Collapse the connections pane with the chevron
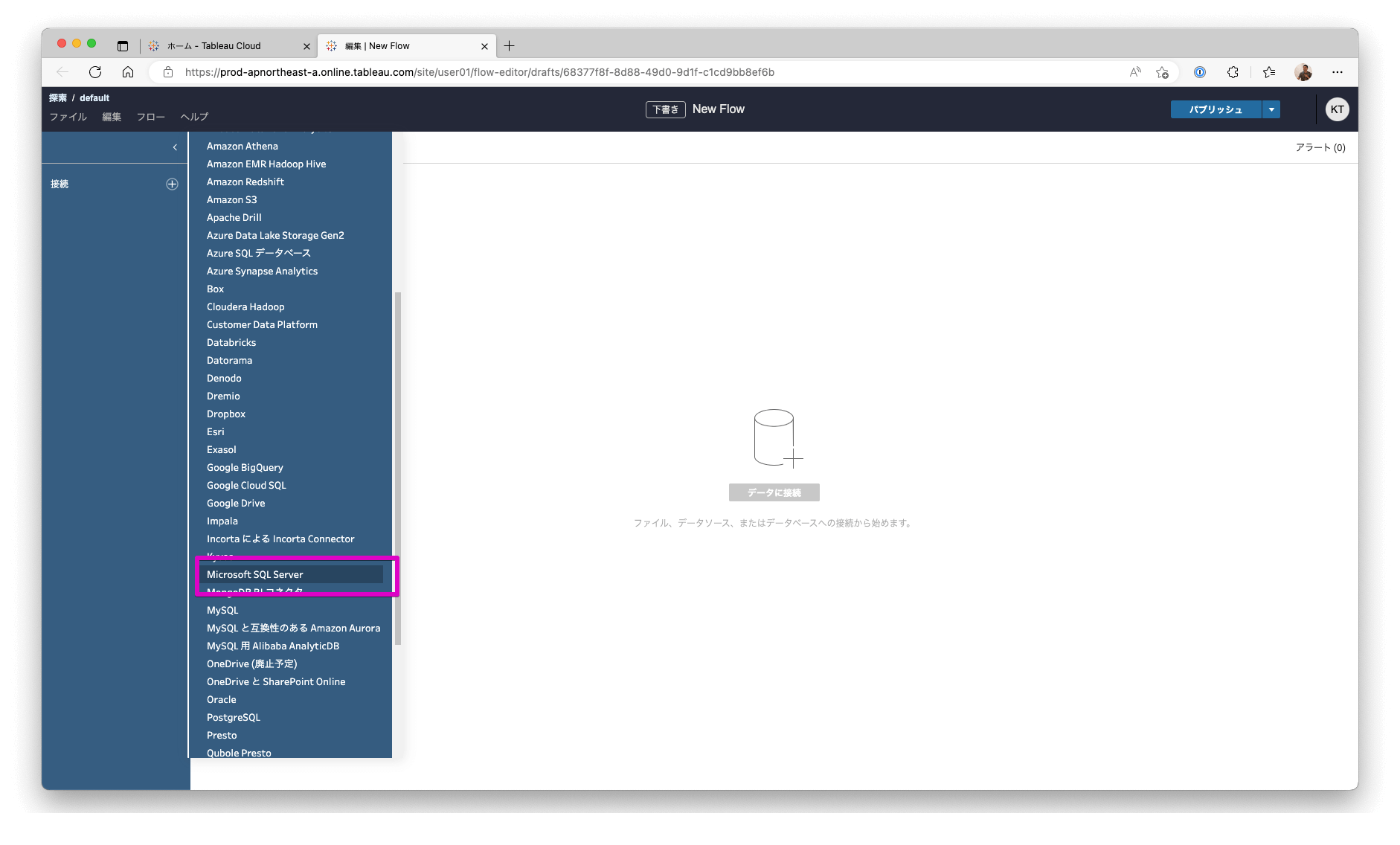Image resolution: width=1400 pixels, height=845 pixels. [175, 147]
